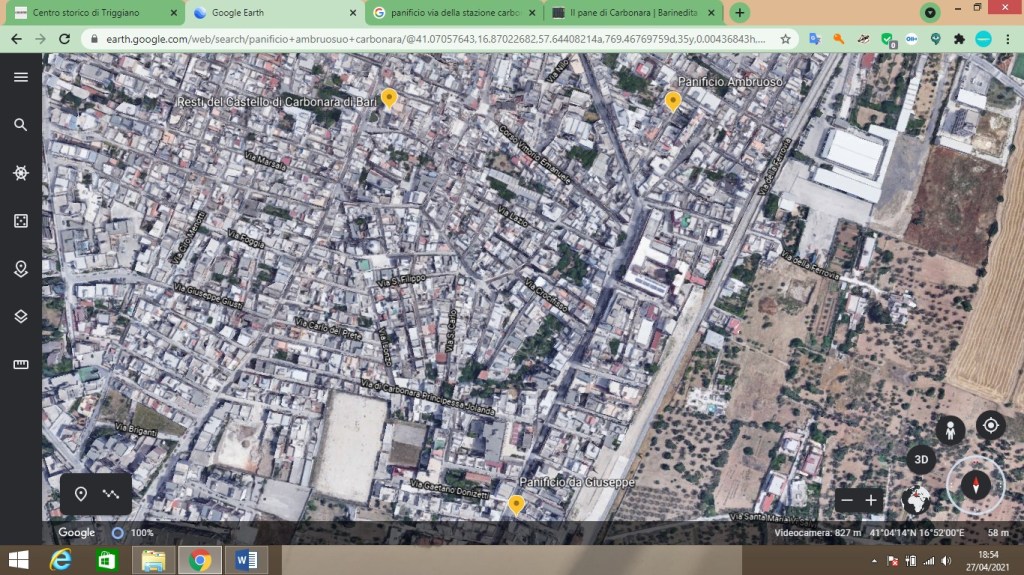This screenshot has height=575, width=1024.
Task: Add a placemark with the pin tool
Action: click(81, 494)
